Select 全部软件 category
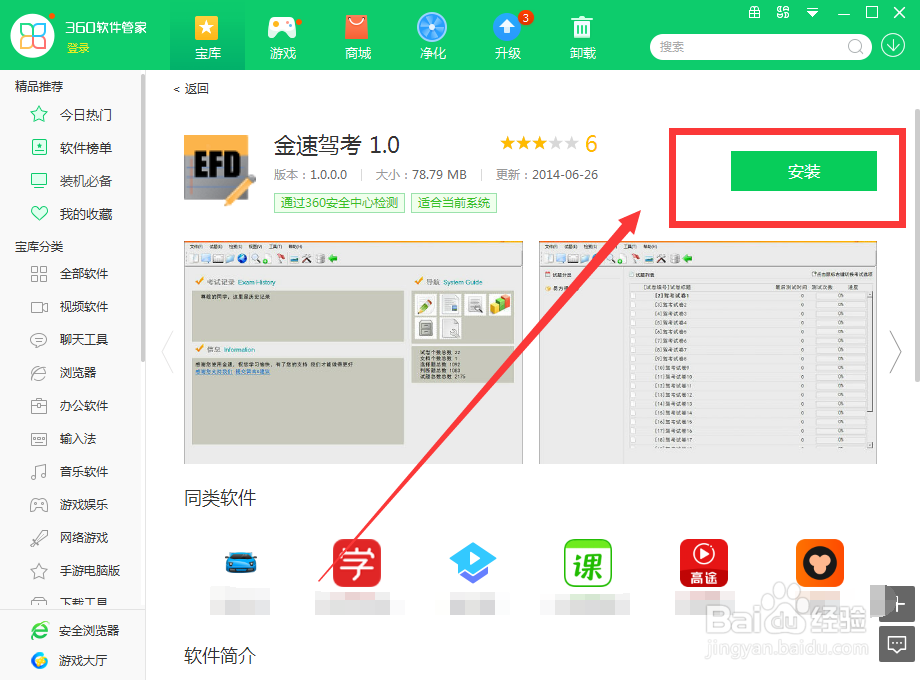 [71, 273]
